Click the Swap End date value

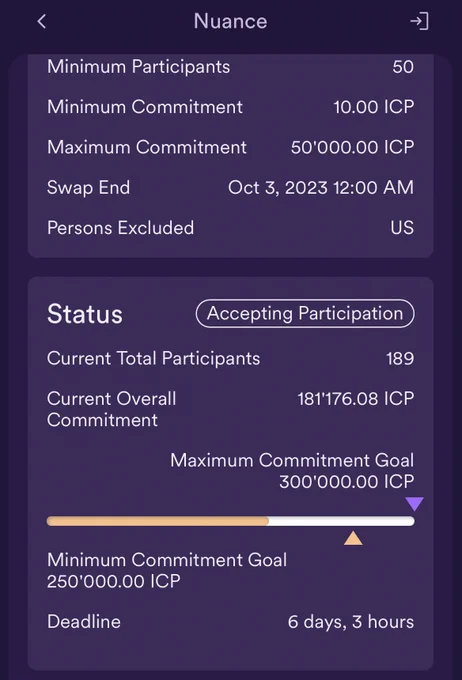[321, 188]
